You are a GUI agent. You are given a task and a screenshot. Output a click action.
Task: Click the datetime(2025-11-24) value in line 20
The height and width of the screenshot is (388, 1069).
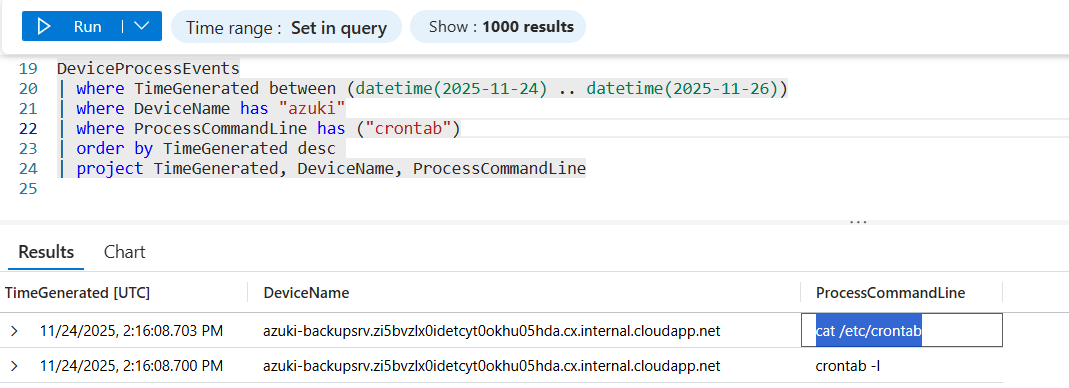pyautogui.click(x=451, y=88)
